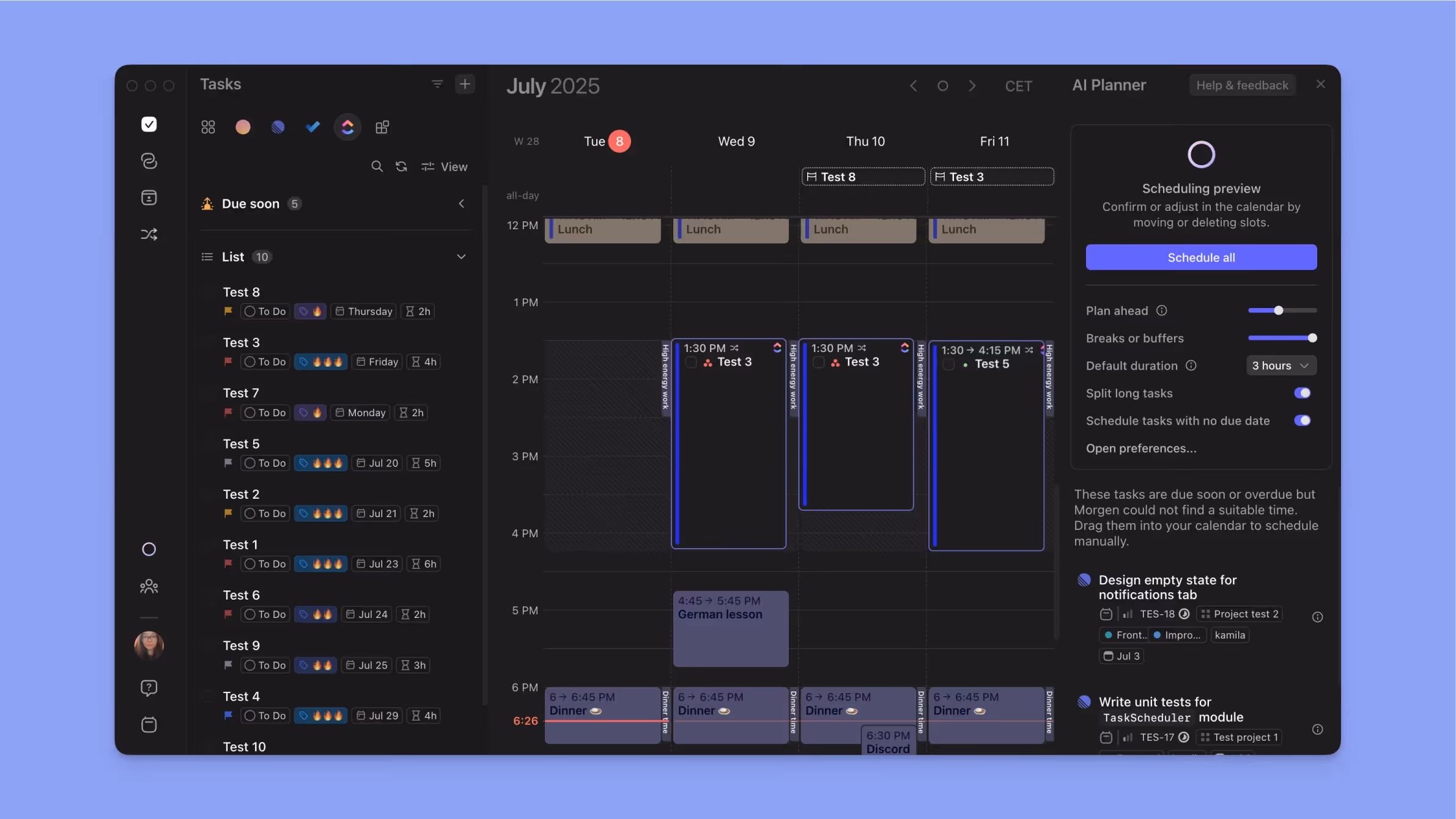The width and height of the screenshot is (1456, 819).
Task: Toggle Schedule tasks with no due date
Action: [x=1302, y=421]
